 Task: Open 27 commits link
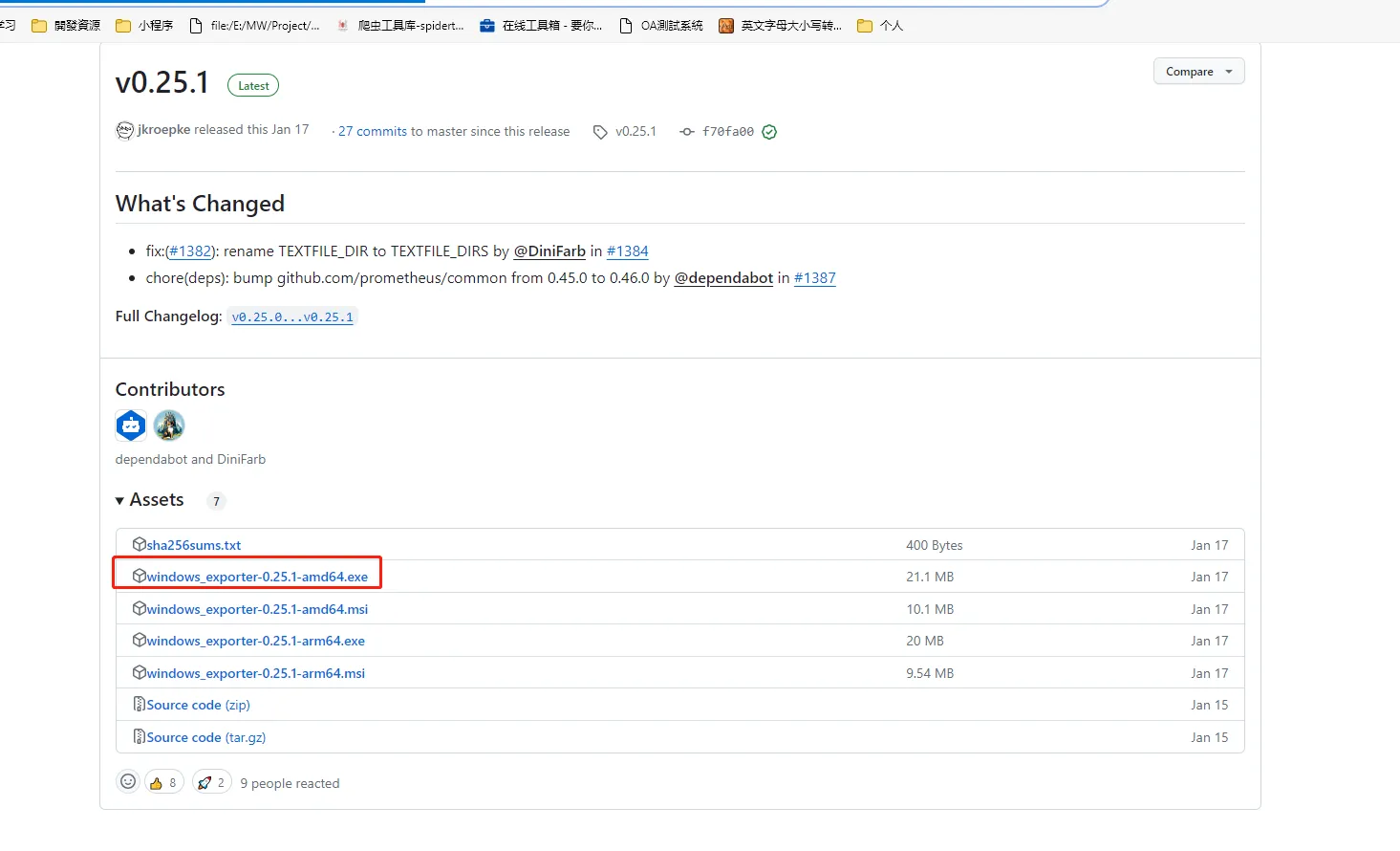(x=373, y=131)
